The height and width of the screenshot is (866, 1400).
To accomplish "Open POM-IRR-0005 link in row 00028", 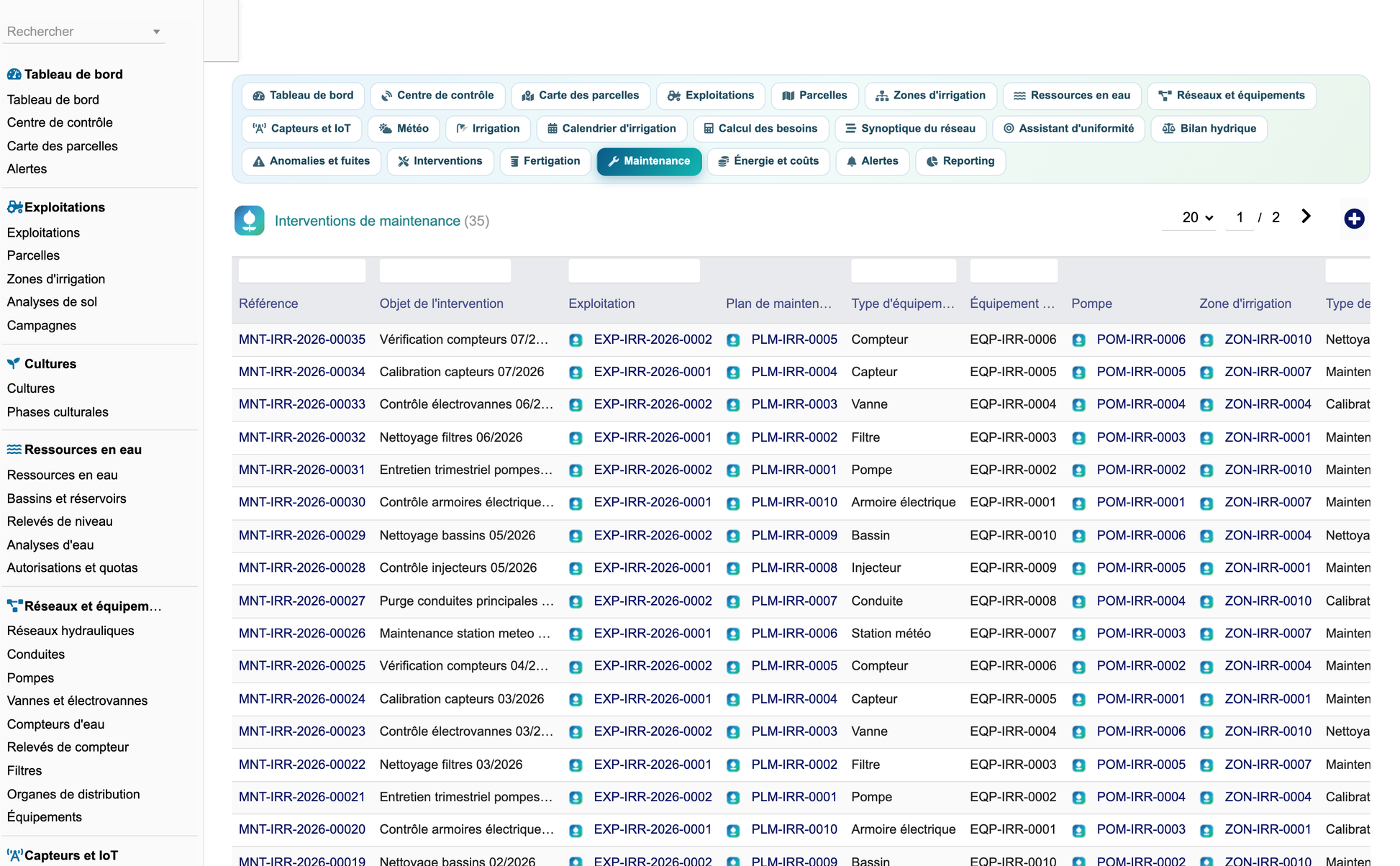I will click(1141, 568).
